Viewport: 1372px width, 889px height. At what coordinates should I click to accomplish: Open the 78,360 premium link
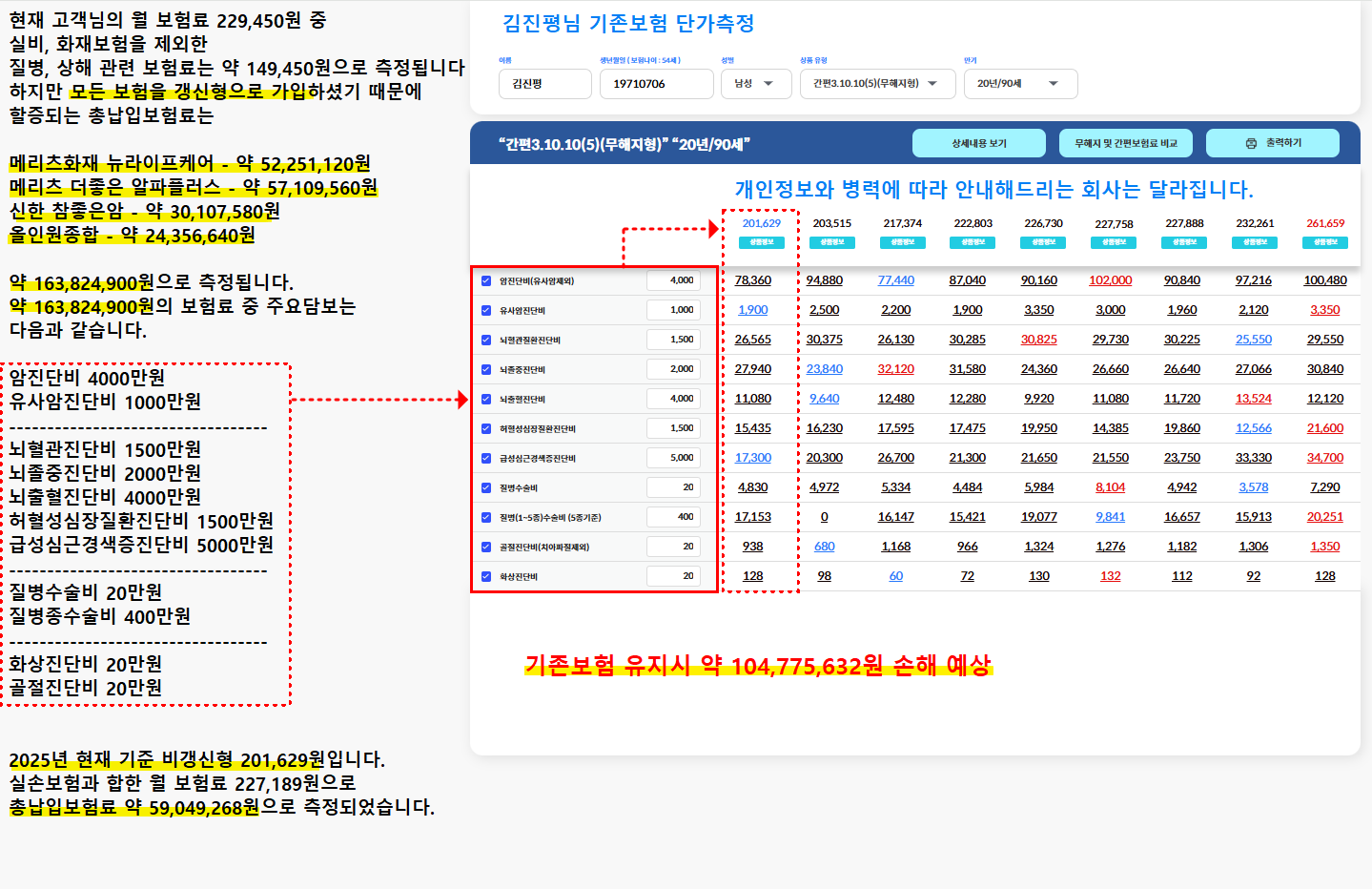click(x=753, y=280)
